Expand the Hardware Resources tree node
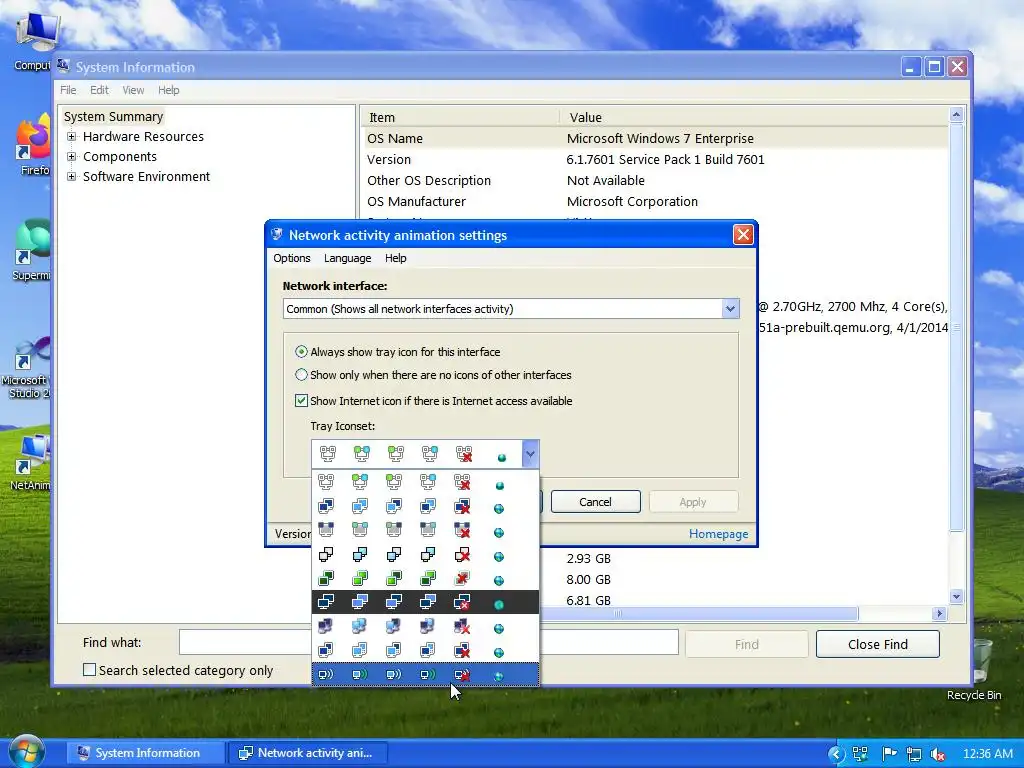The width and height of the screenshot is (1024, 768). click(x=72, y=136)
